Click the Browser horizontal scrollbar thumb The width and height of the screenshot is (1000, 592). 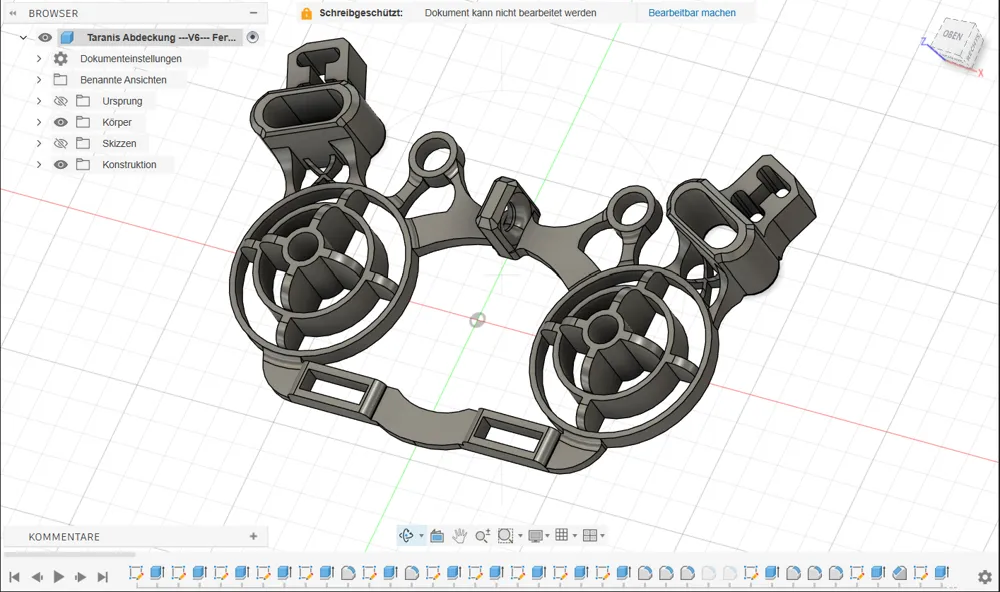pos(70,554)
